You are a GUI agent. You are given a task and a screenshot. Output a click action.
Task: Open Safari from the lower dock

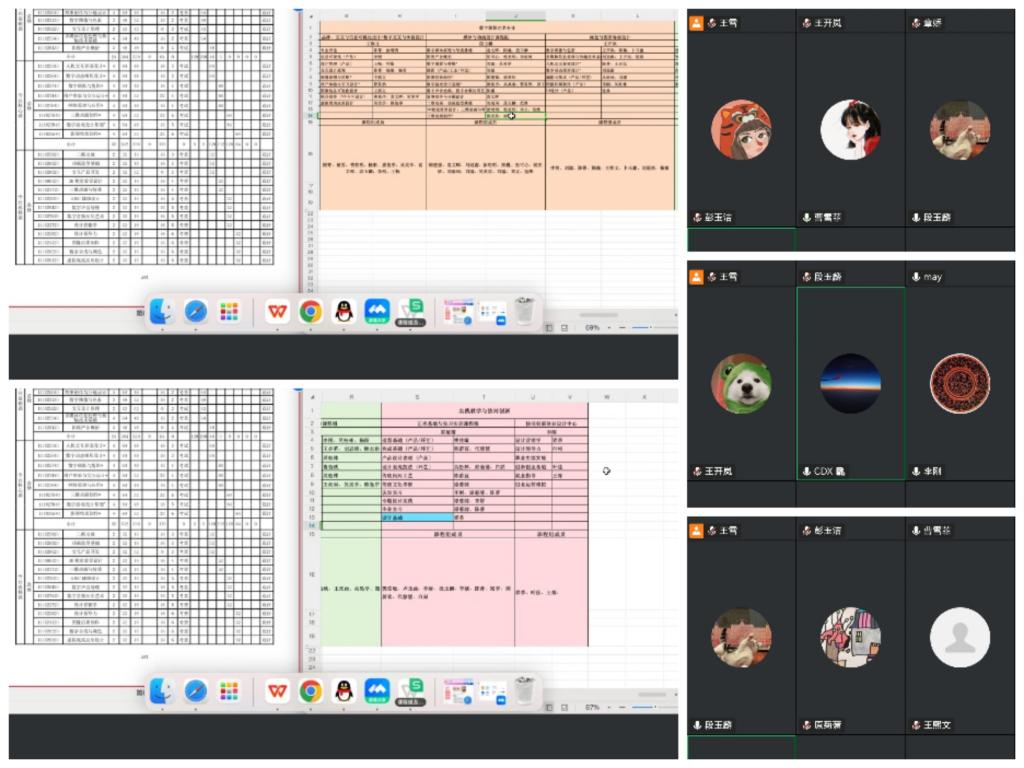[196, 690]
